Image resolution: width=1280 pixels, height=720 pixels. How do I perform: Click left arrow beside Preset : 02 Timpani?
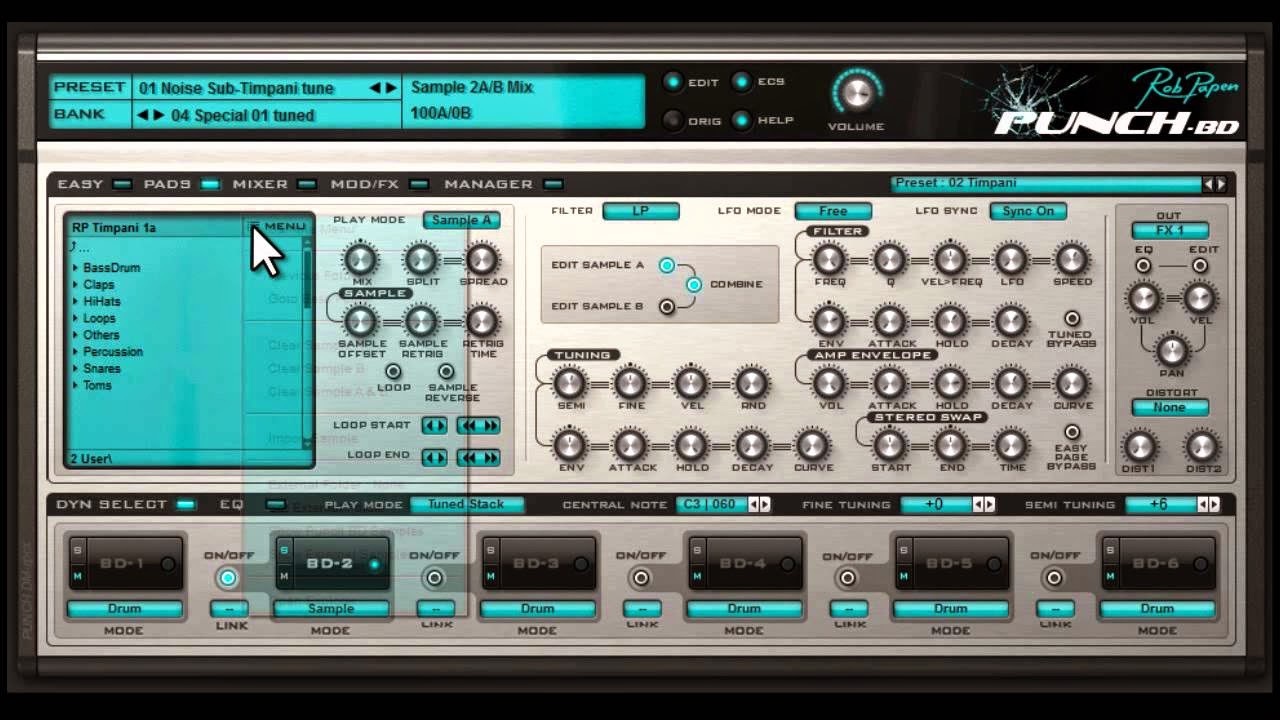click(x=1208, y=184)
